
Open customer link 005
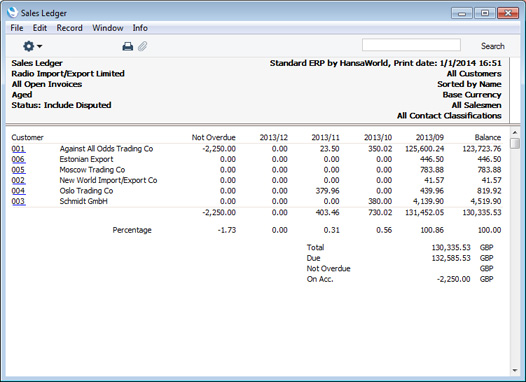point(18,170)
